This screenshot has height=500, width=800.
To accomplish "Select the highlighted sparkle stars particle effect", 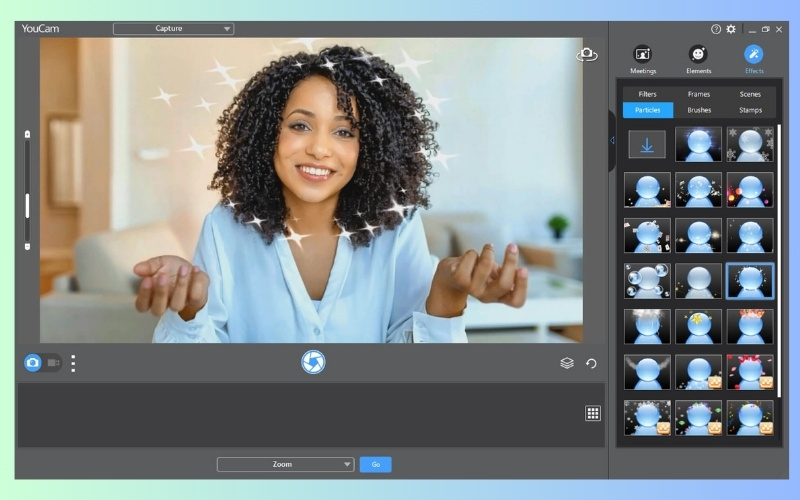I will coord(750,281).
